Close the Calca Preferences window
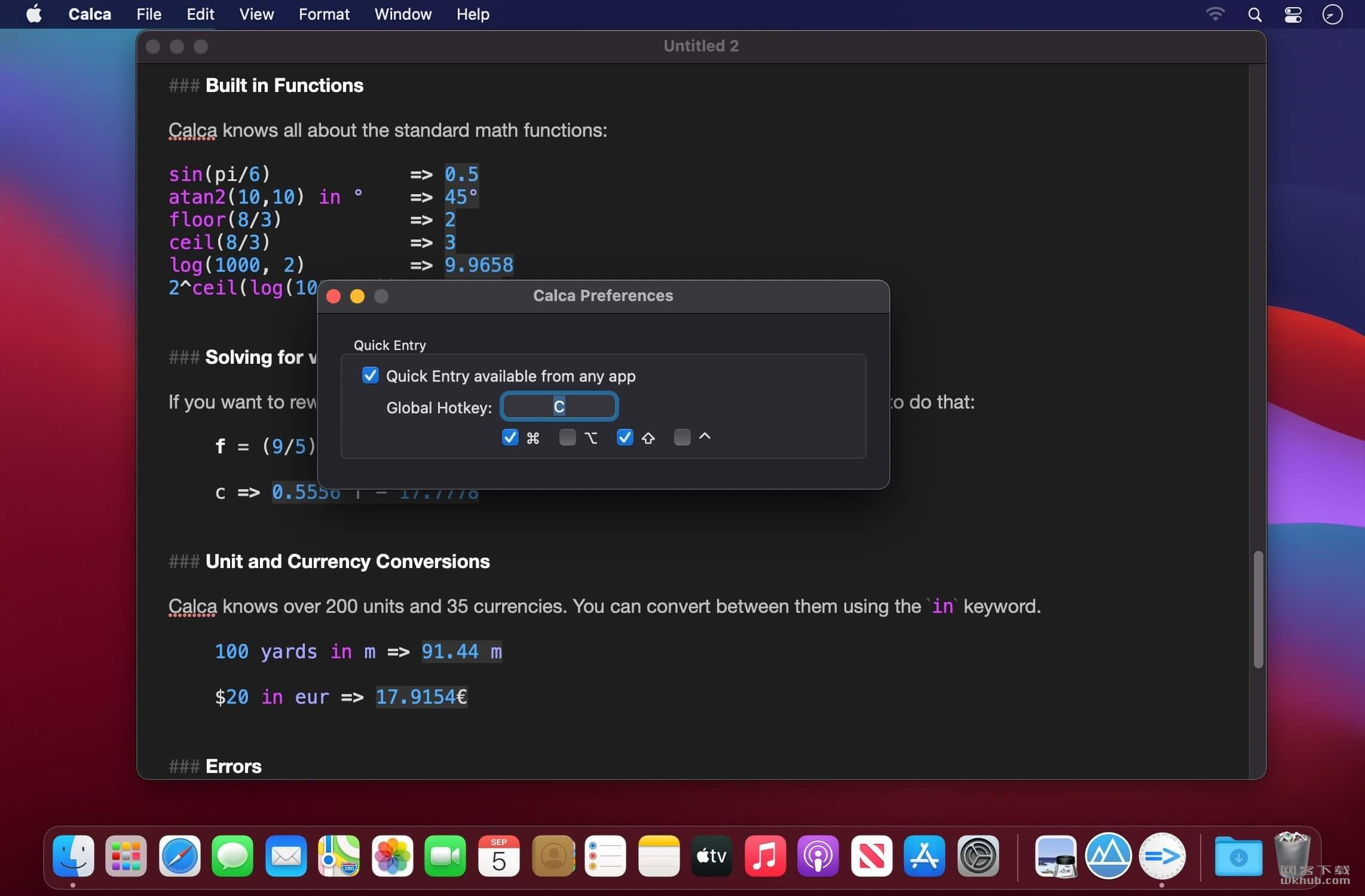 (333, 296)
